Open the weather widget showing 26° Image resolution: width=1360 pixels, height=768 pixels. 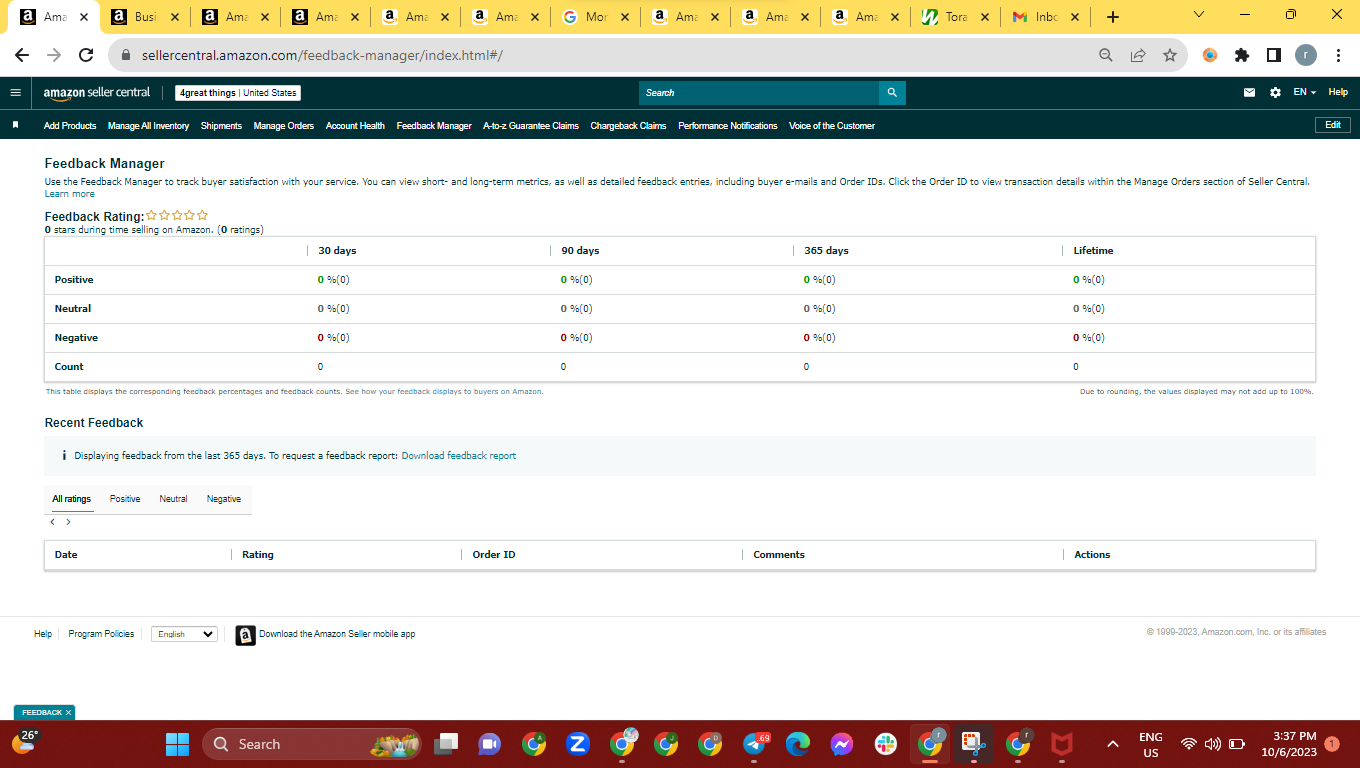click(25, 743)
